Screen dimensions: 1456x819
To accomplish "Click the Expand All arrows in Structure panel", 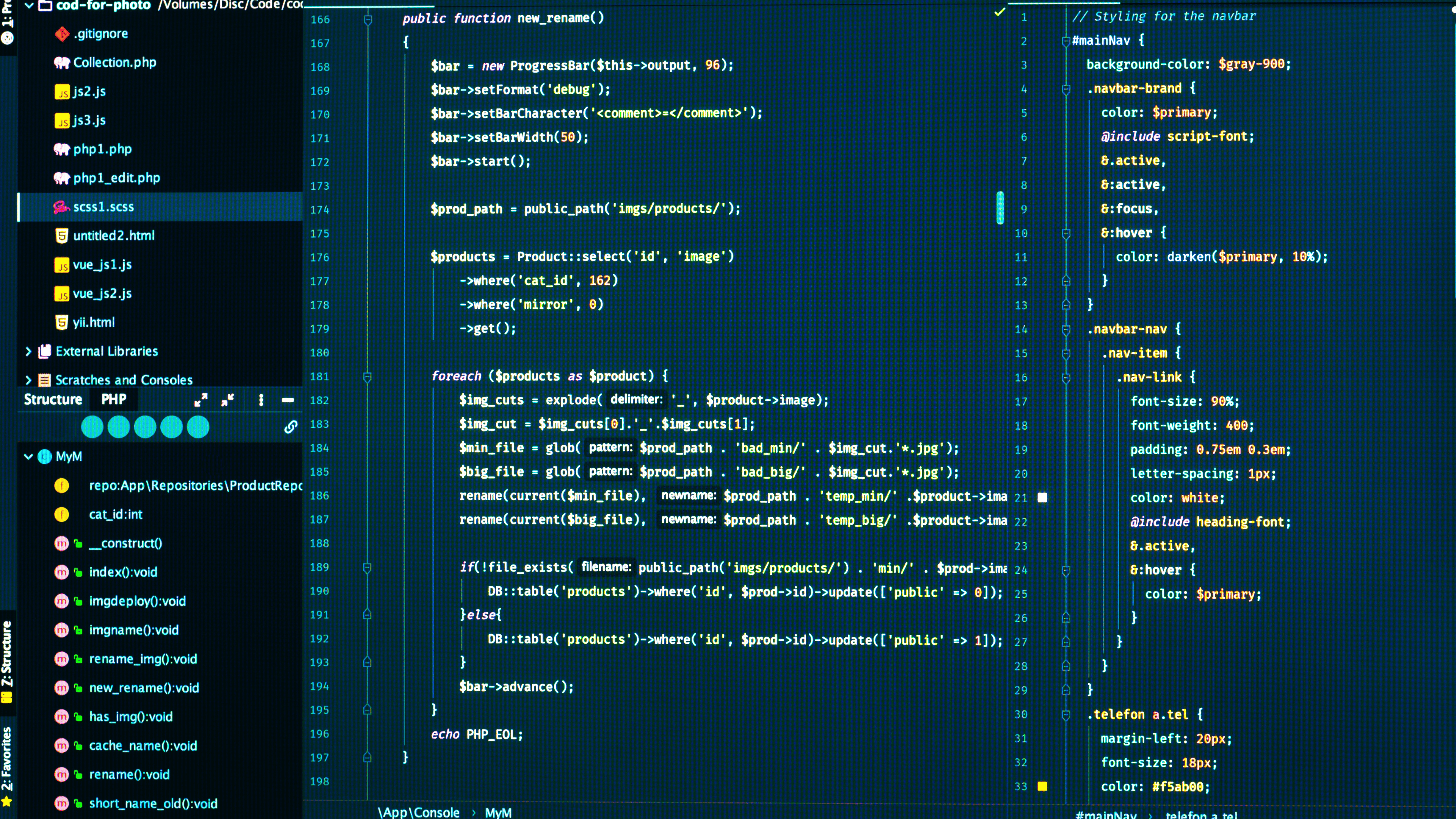I will pyautogui.click(x=201, y=400).
